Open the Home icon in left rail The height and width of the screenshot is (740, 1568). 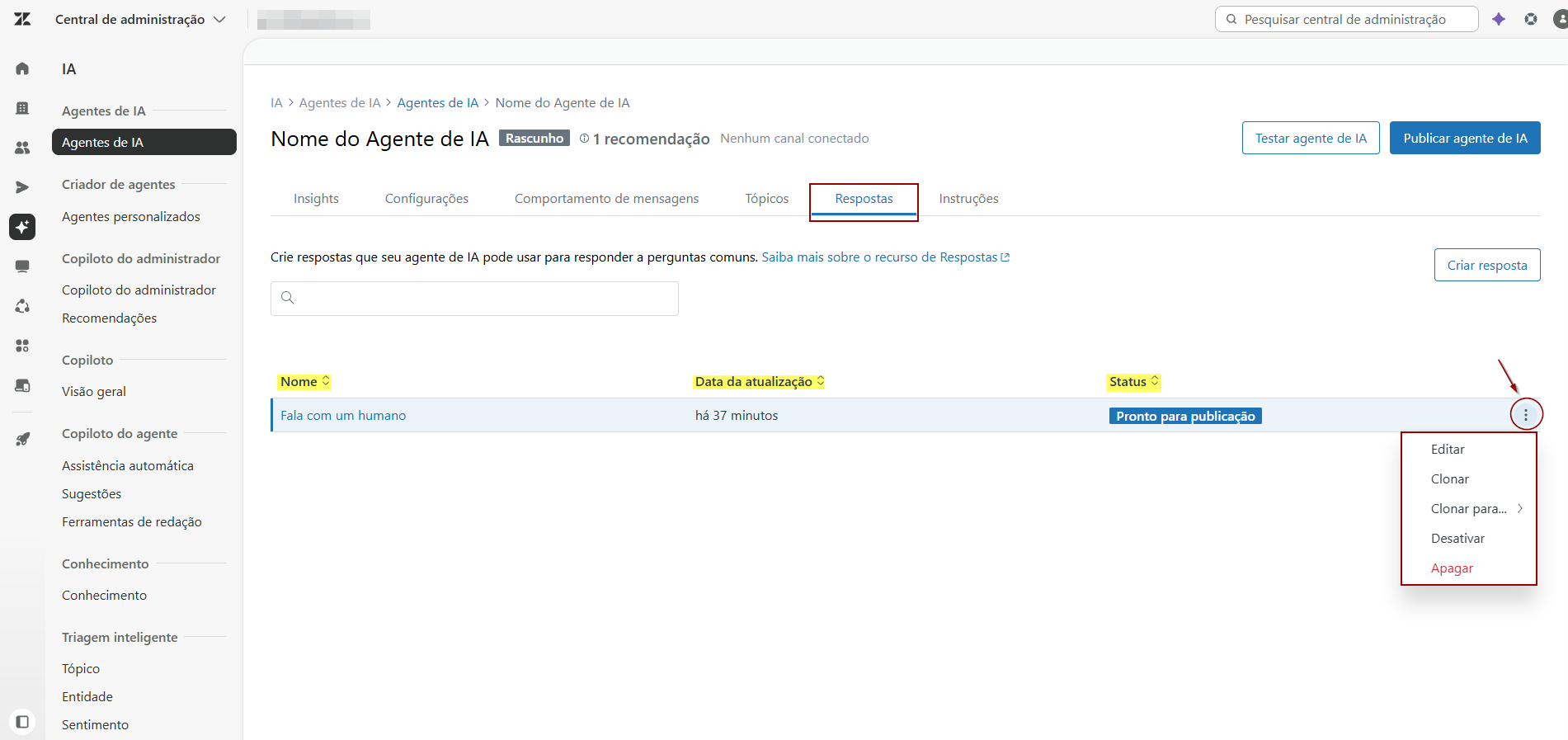(x=22, y=68)
